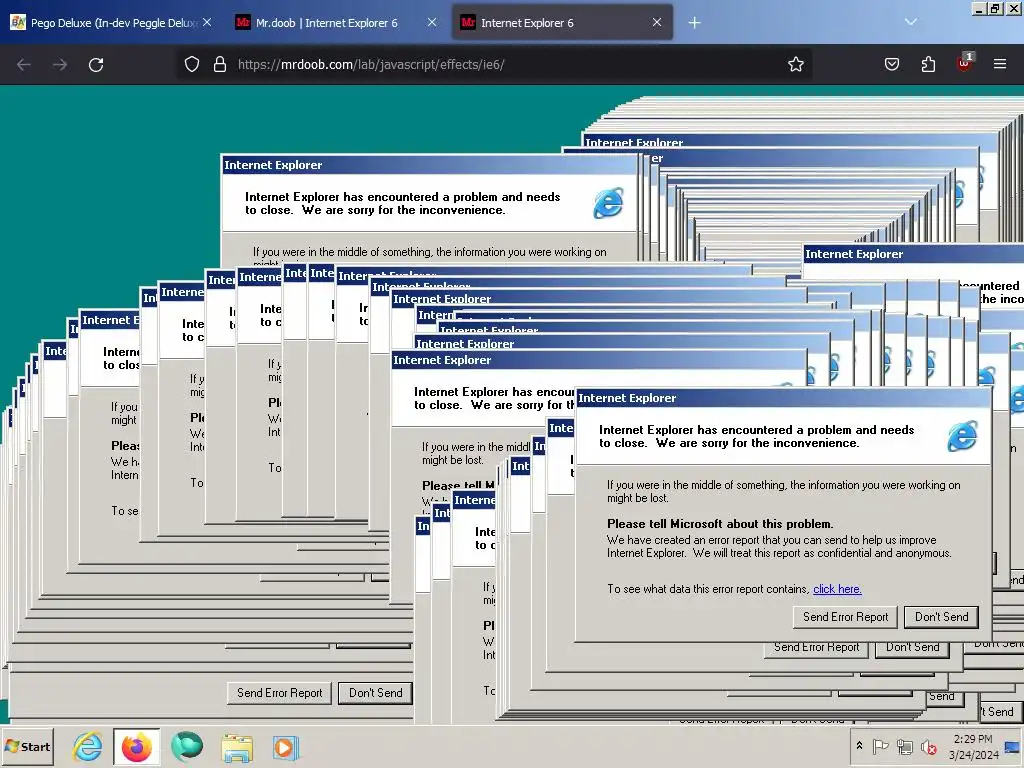Click the uBlock Origin extension icon
This screenshot has height=768, width=1024.
[965, 63]
